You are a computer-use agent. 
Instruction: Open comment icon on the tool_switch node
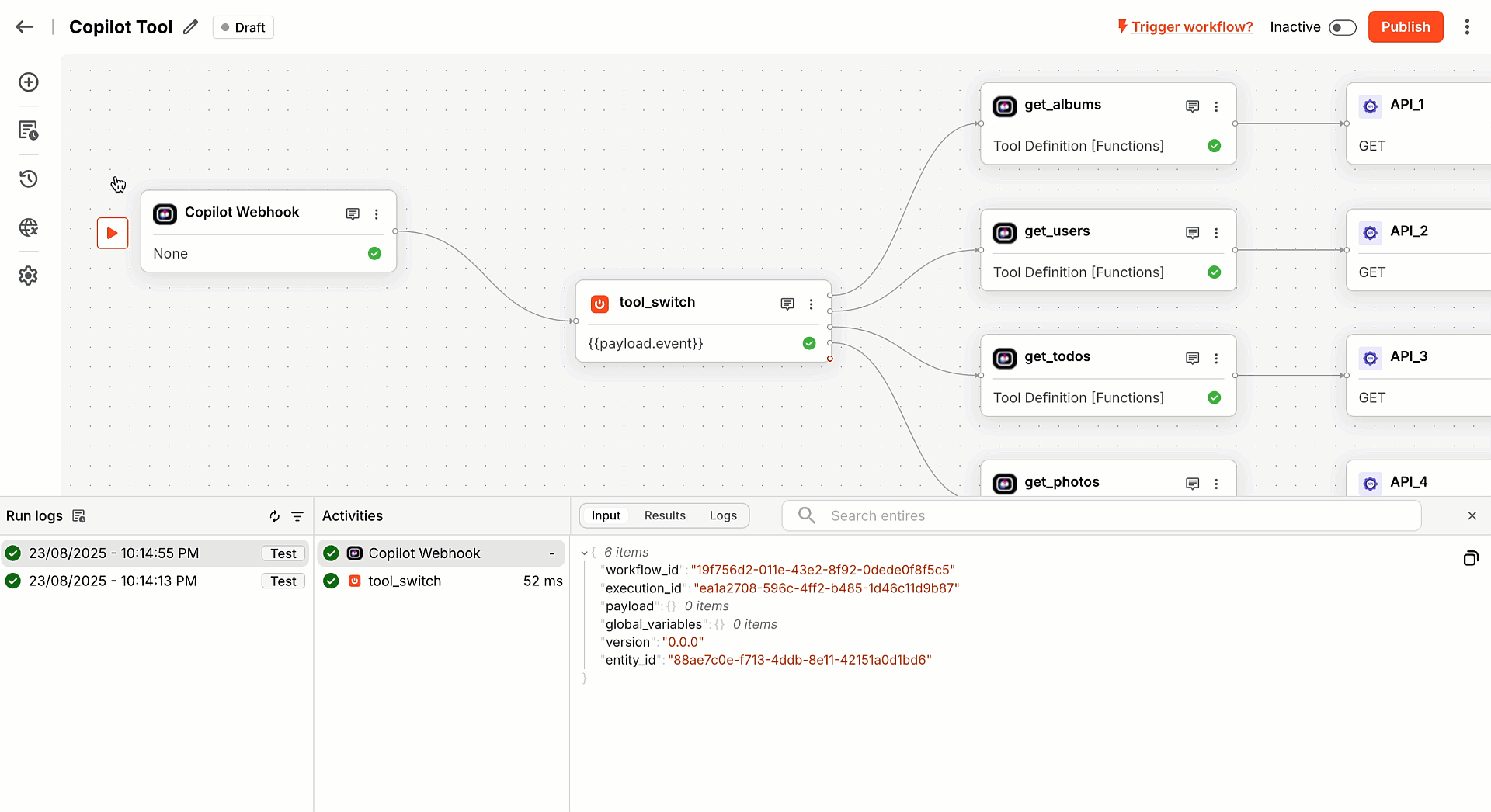(x=787, y=304)
